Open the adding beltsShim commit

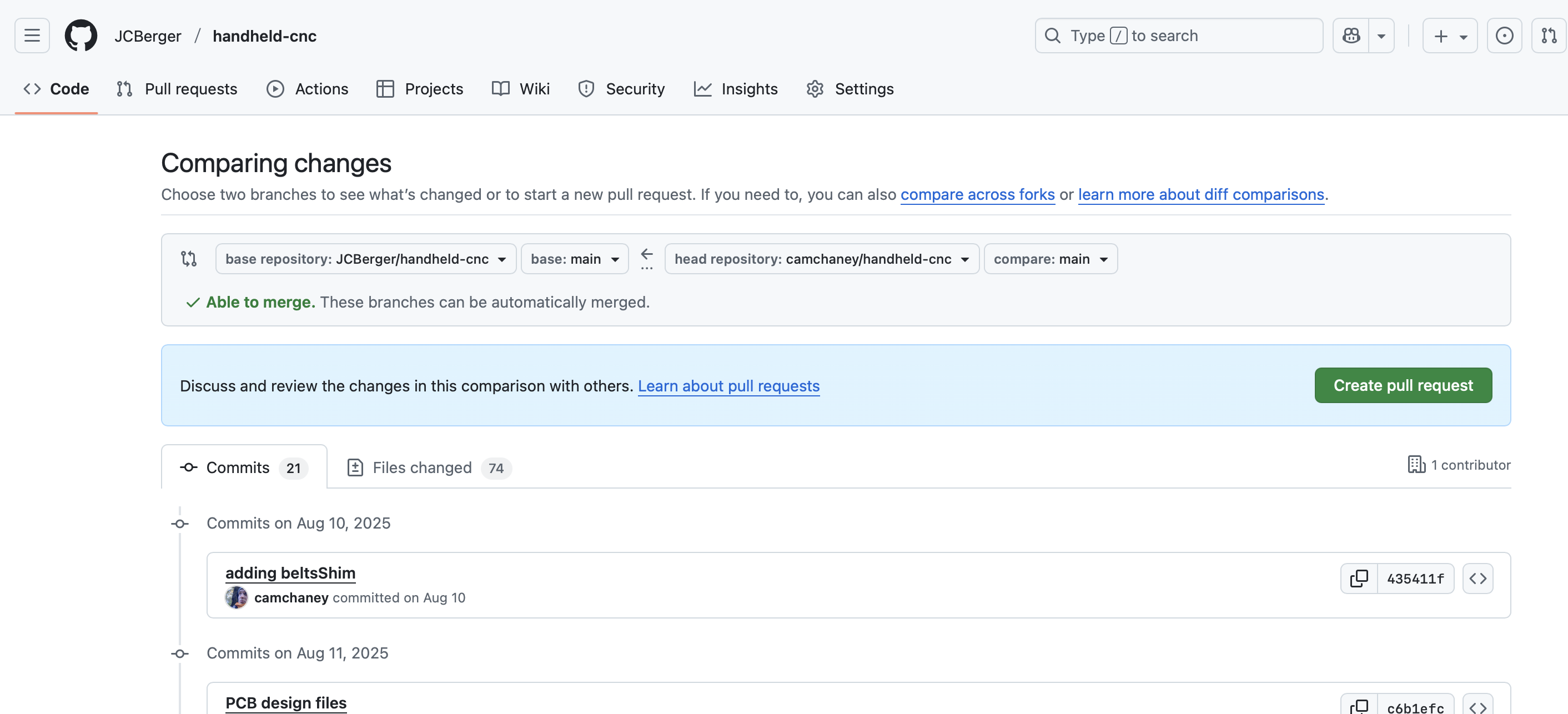(x=290, y=573)
